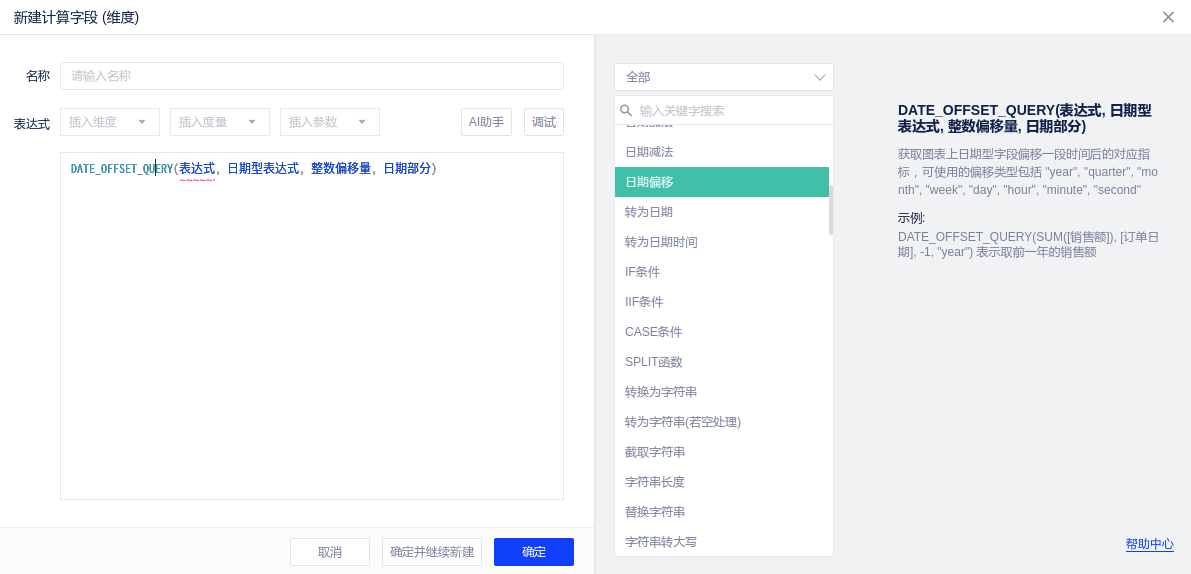Select 日期偏移 in the function list
The height and width of the screenshot is (574, 1191).
point(721,182)
